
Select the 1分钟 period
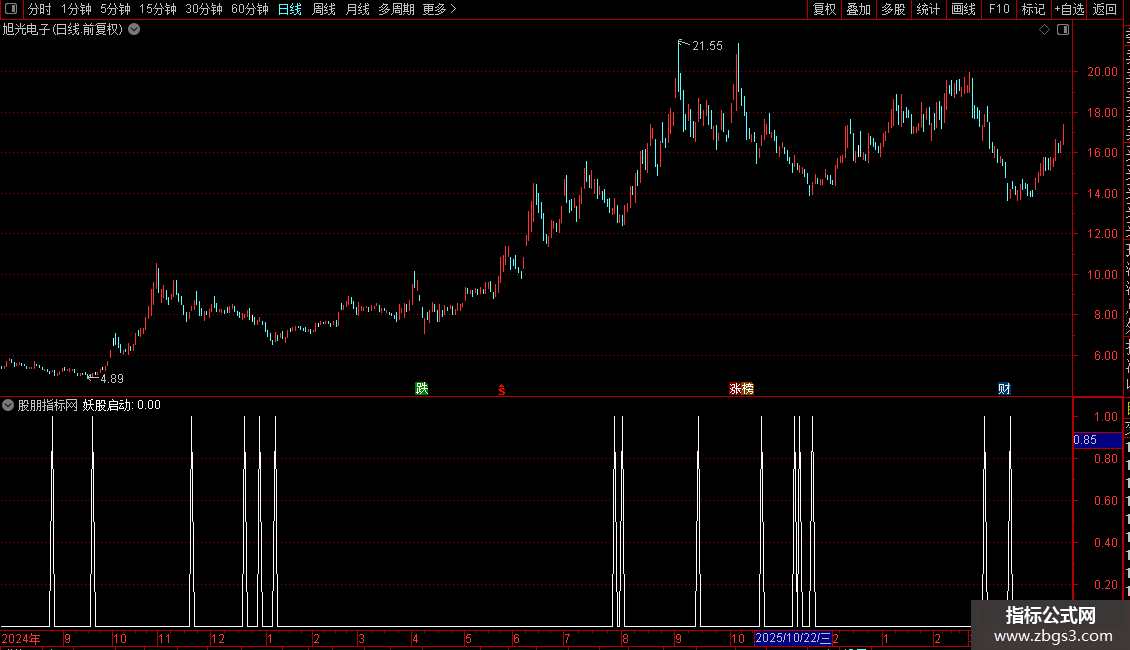76,9
